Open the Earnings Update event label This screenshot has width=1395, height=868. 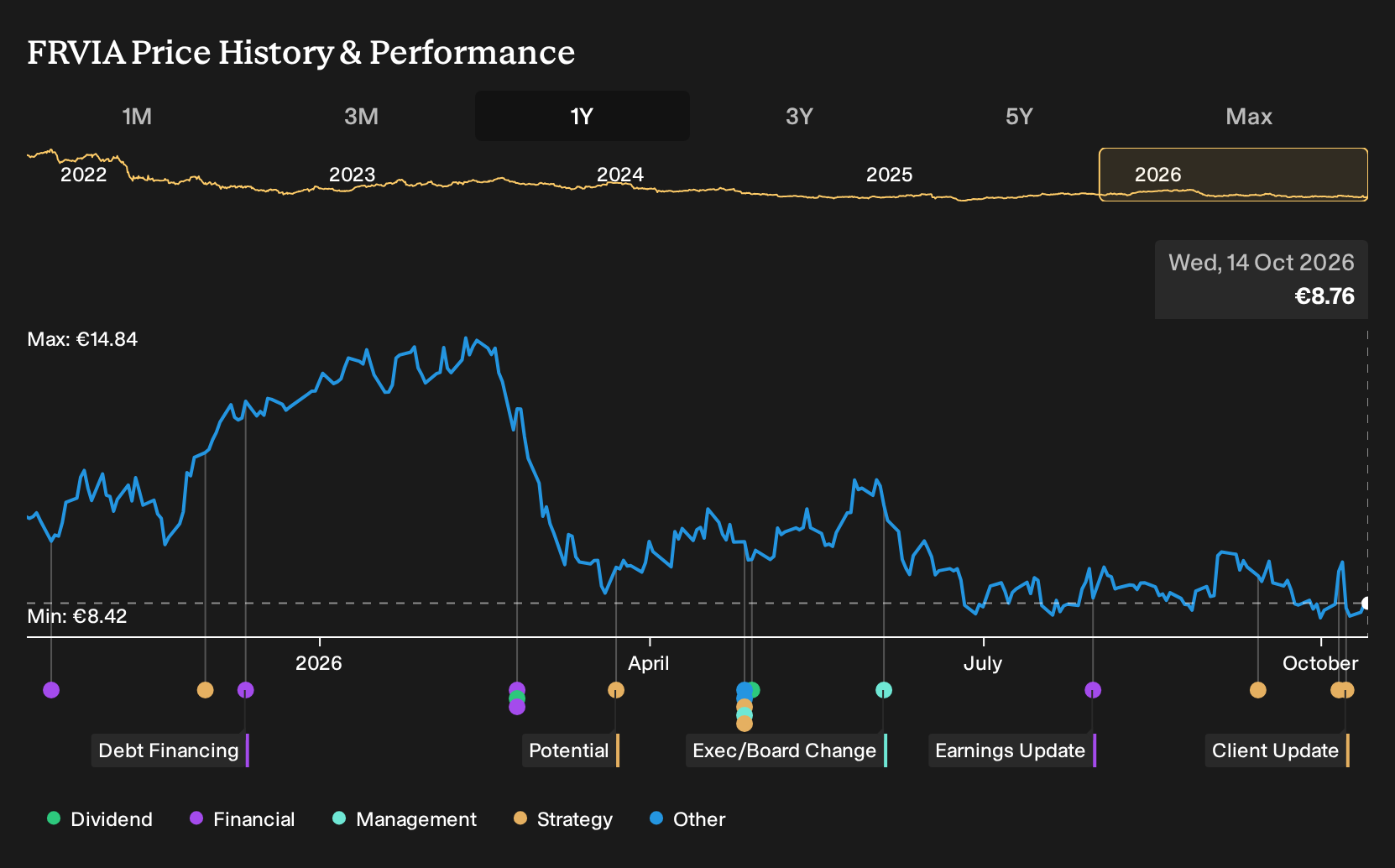tap(1012, 750)
